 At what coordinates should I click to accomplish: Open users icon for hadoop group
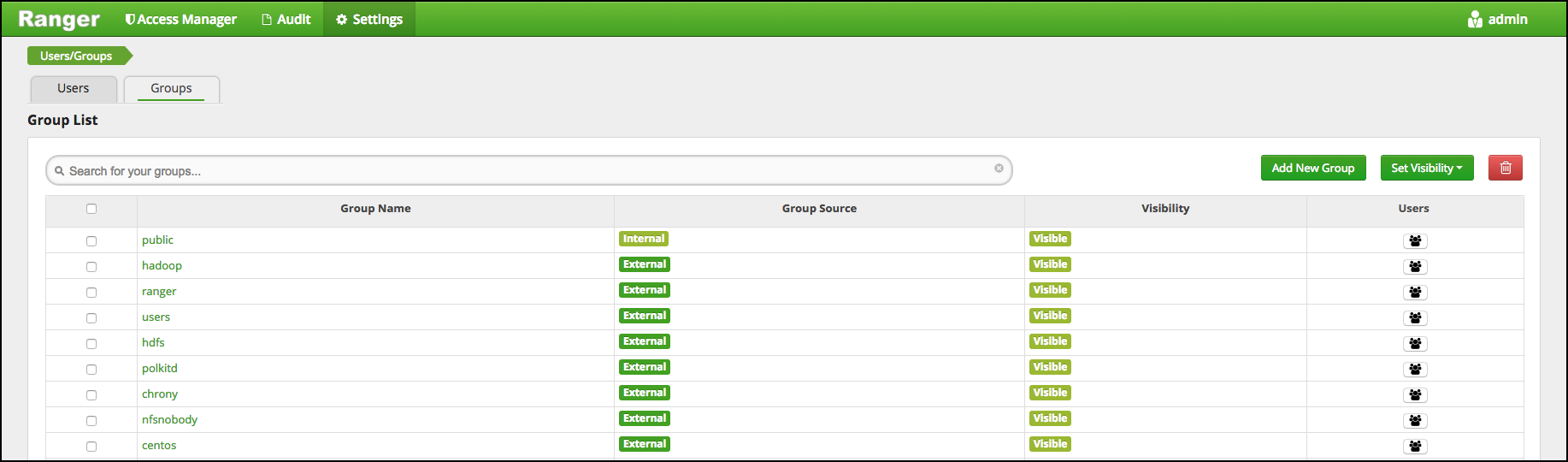point(1415,267)
